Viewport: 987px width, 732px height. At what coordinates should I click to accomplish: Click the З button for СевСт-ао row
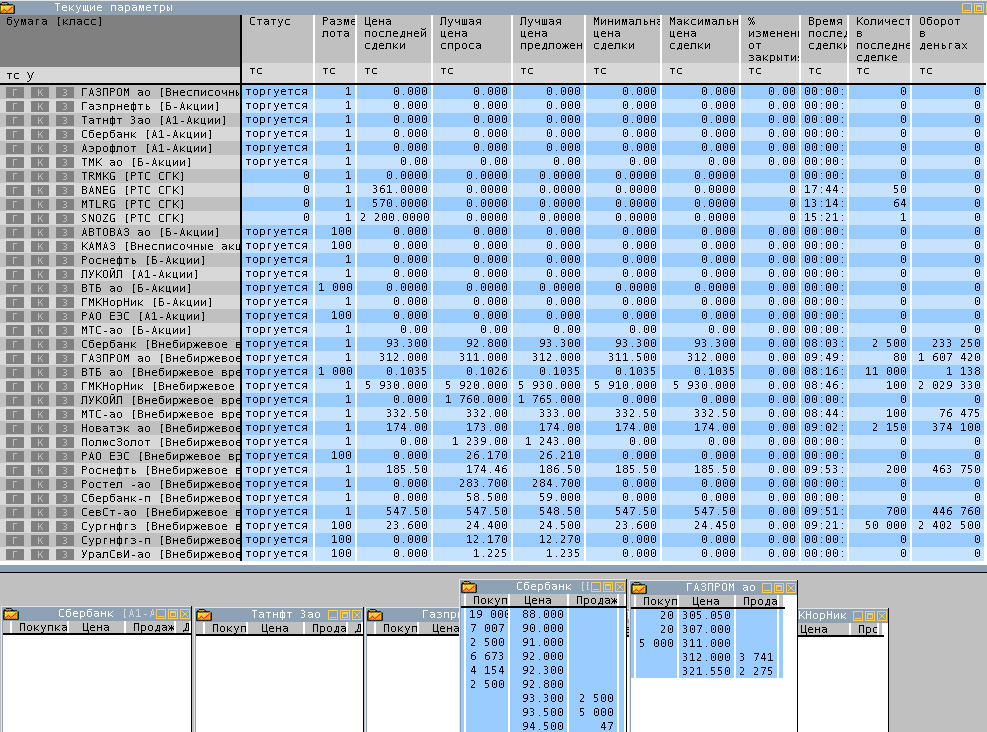[x=65, y=512]
